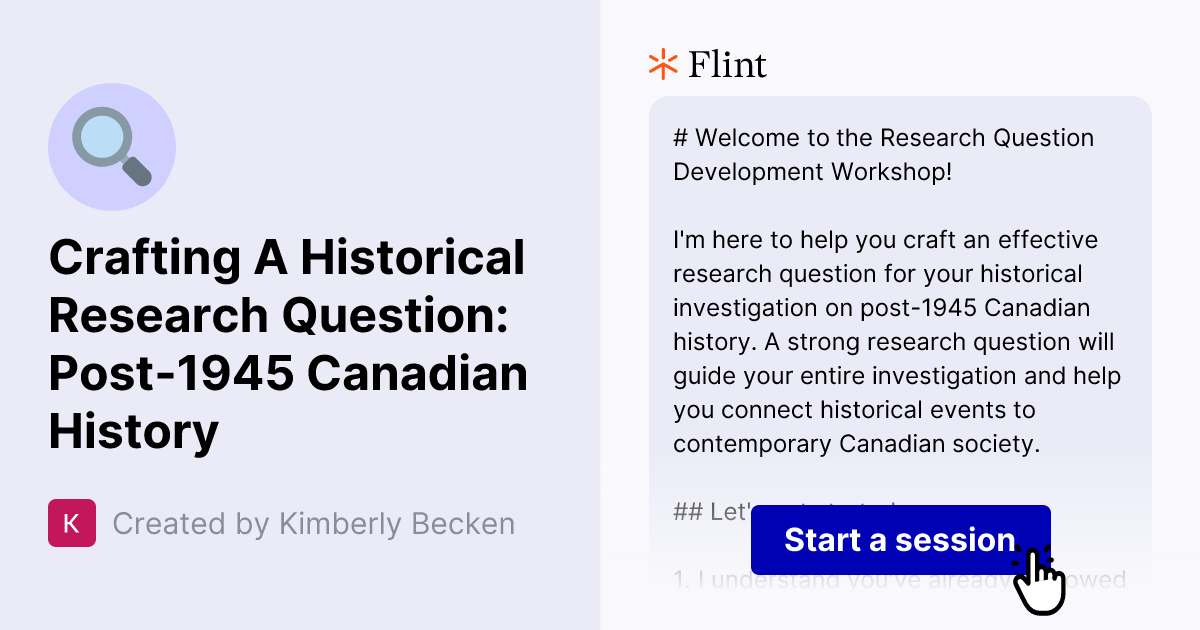The width and height of the screenshot is (1200, 630).
Task: Start the session using the blue button
Action: 899,540
